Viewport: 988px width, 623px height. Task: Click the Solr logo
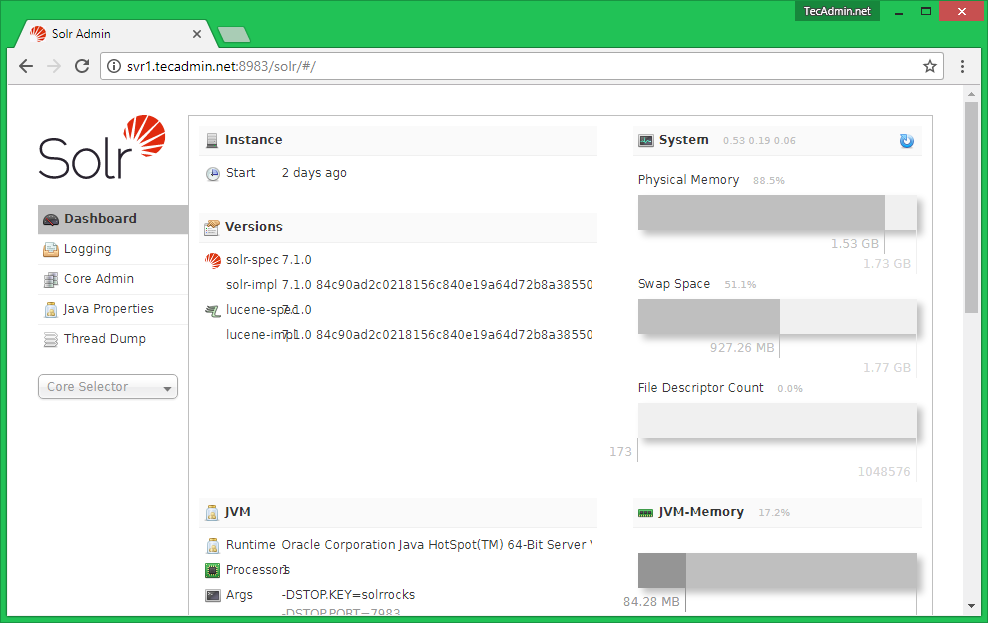(102, 147)
